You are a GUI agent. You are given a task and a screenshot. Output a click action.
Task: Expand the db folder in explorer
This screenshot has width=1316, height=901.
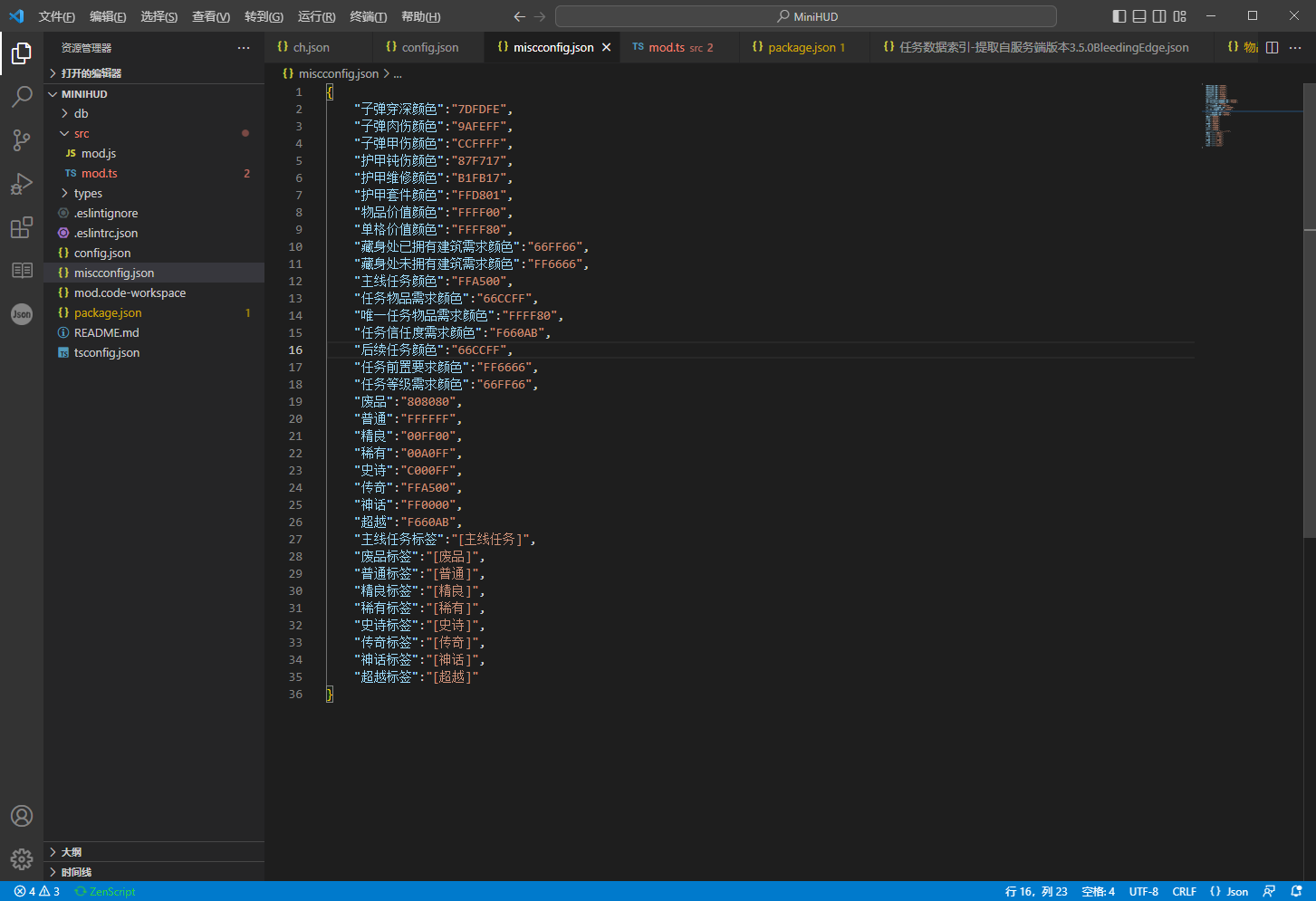click(x=81, y=113)
